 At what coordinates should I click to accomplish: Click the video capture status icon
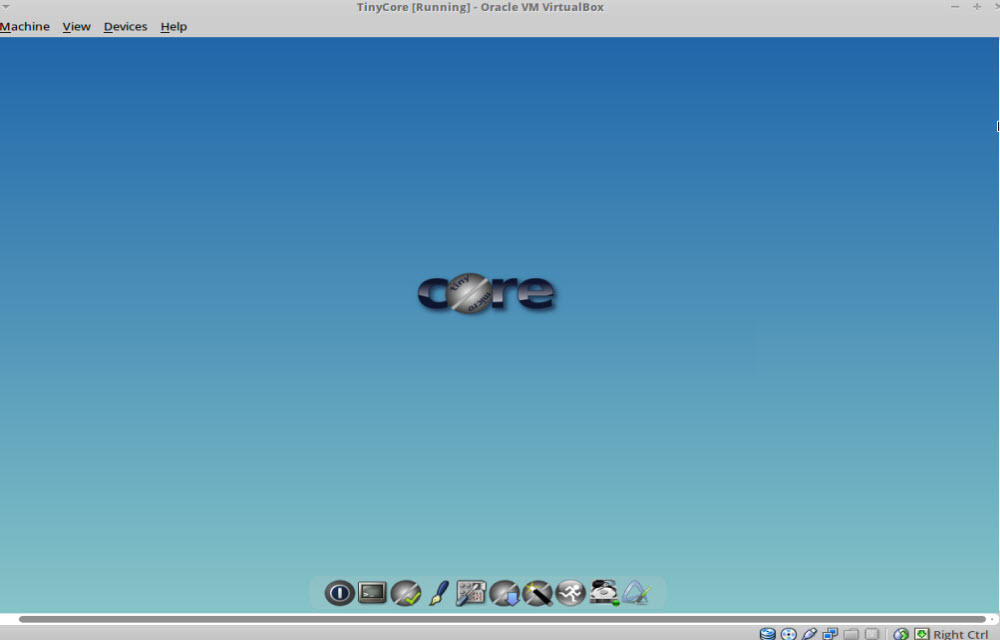(872, 634)
